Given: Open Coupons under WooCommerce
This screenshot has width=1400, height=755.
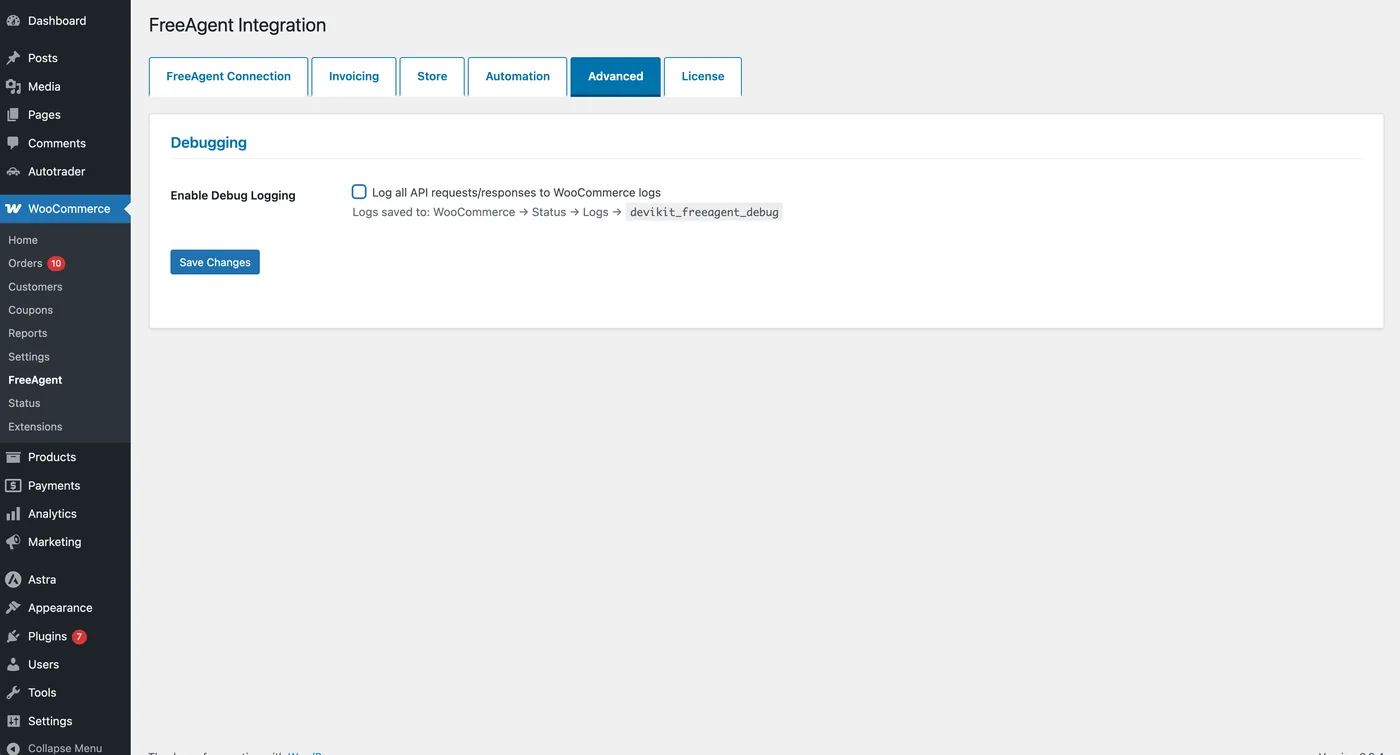Looking at the screenshot, I should [30, 310].
